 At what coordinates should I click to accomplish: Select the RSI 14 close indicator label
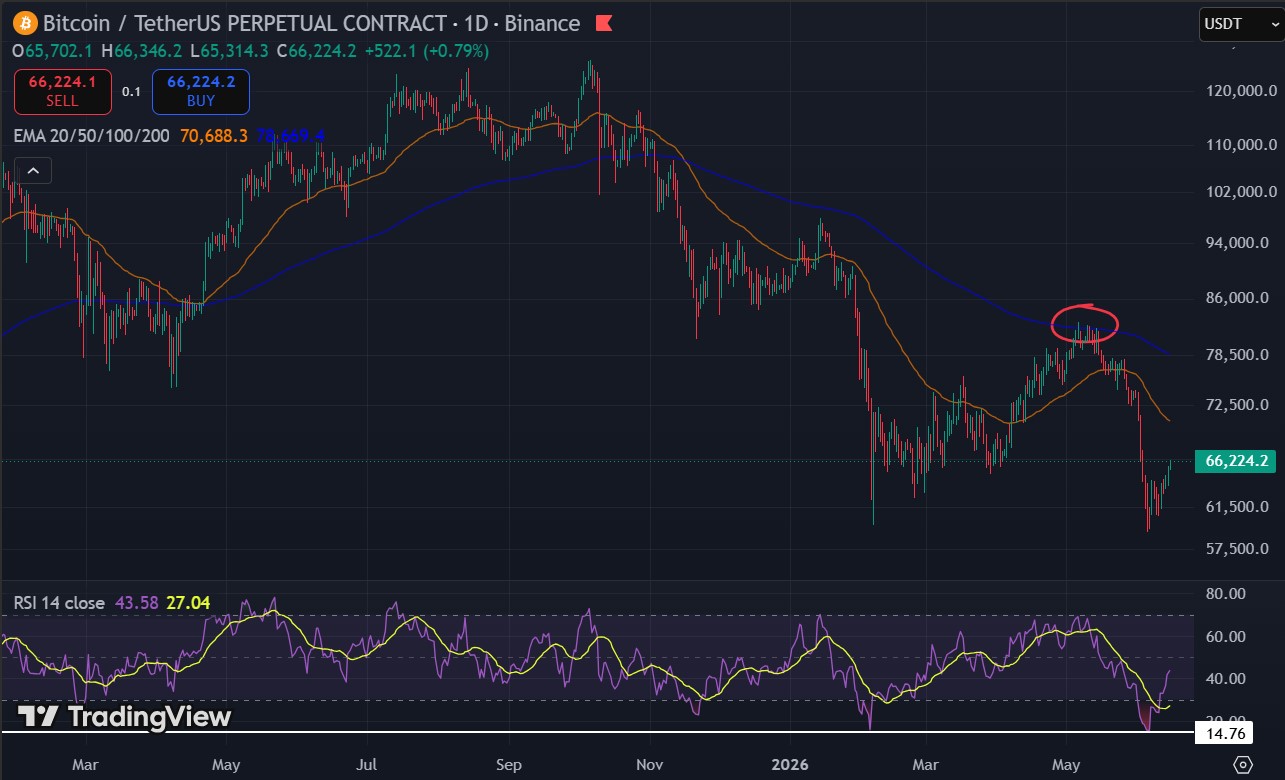click(59, 603)
